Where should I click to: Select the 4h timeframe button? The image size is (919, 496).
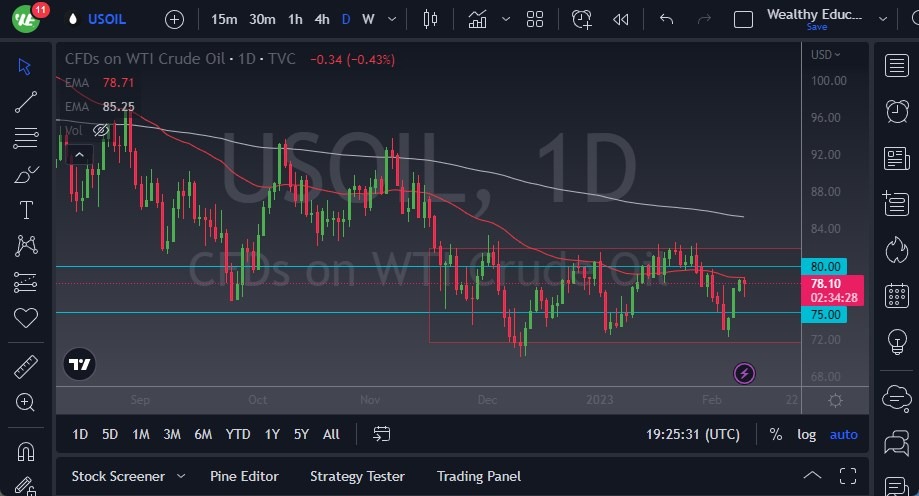click(321, 19)
